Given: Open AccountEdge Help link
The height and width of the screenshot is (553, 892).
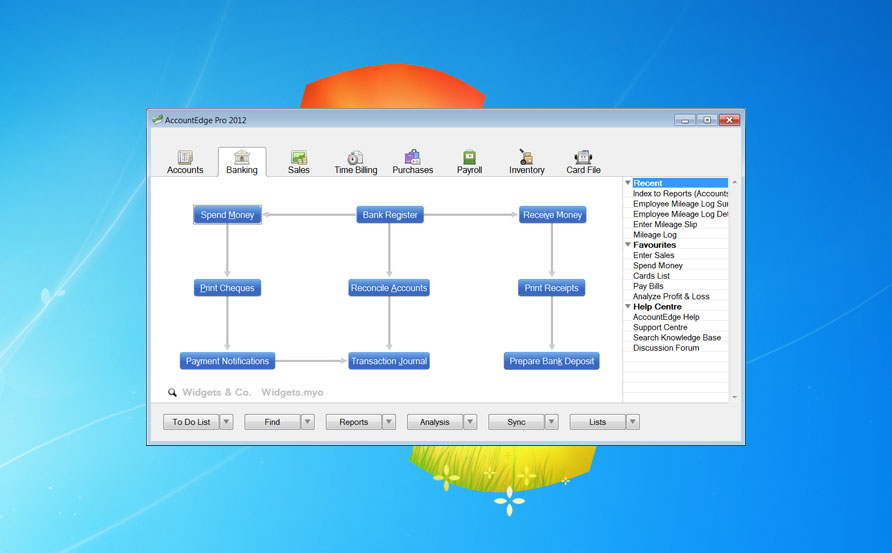Looking at the screenshot, I should click(x=666, y=317).
